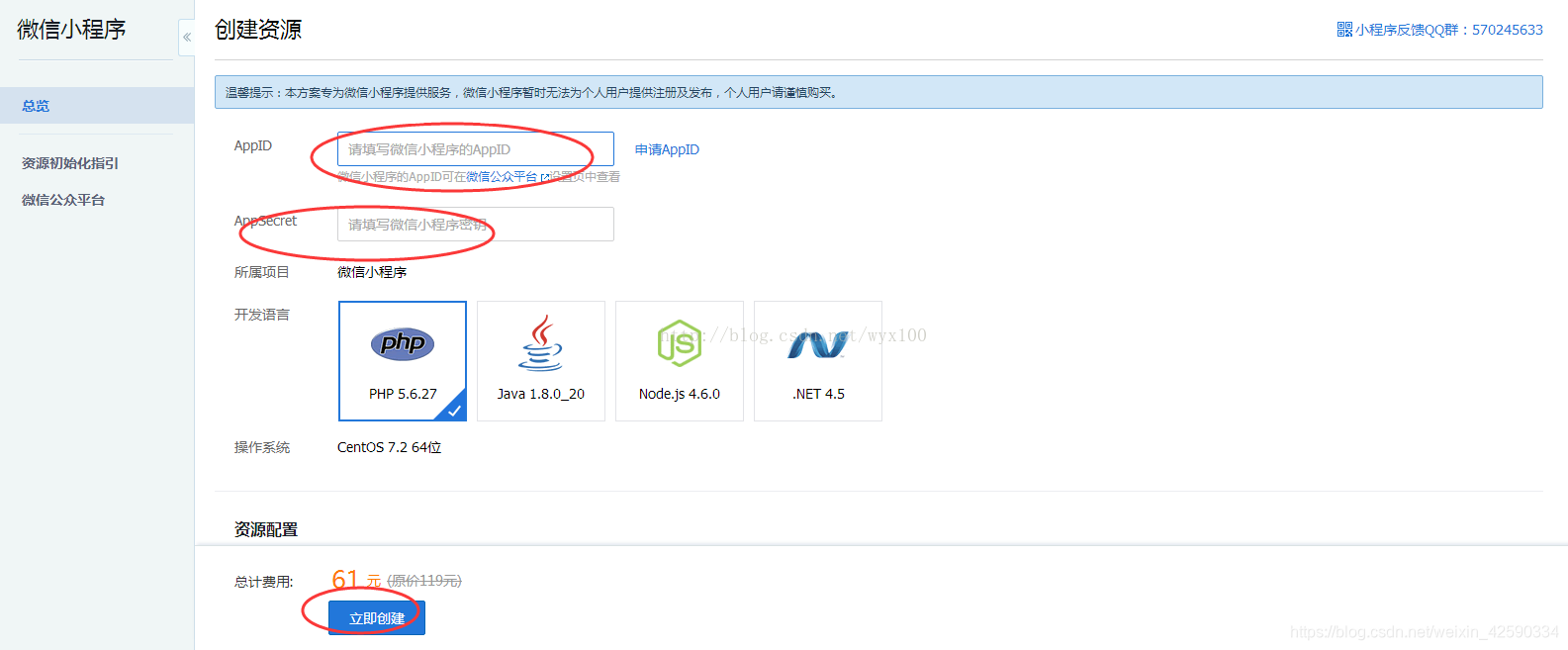The width and height of the screenshot is (1568, 650).
Task: Click the 总计费用 label
Action: (x=264, y=582)
